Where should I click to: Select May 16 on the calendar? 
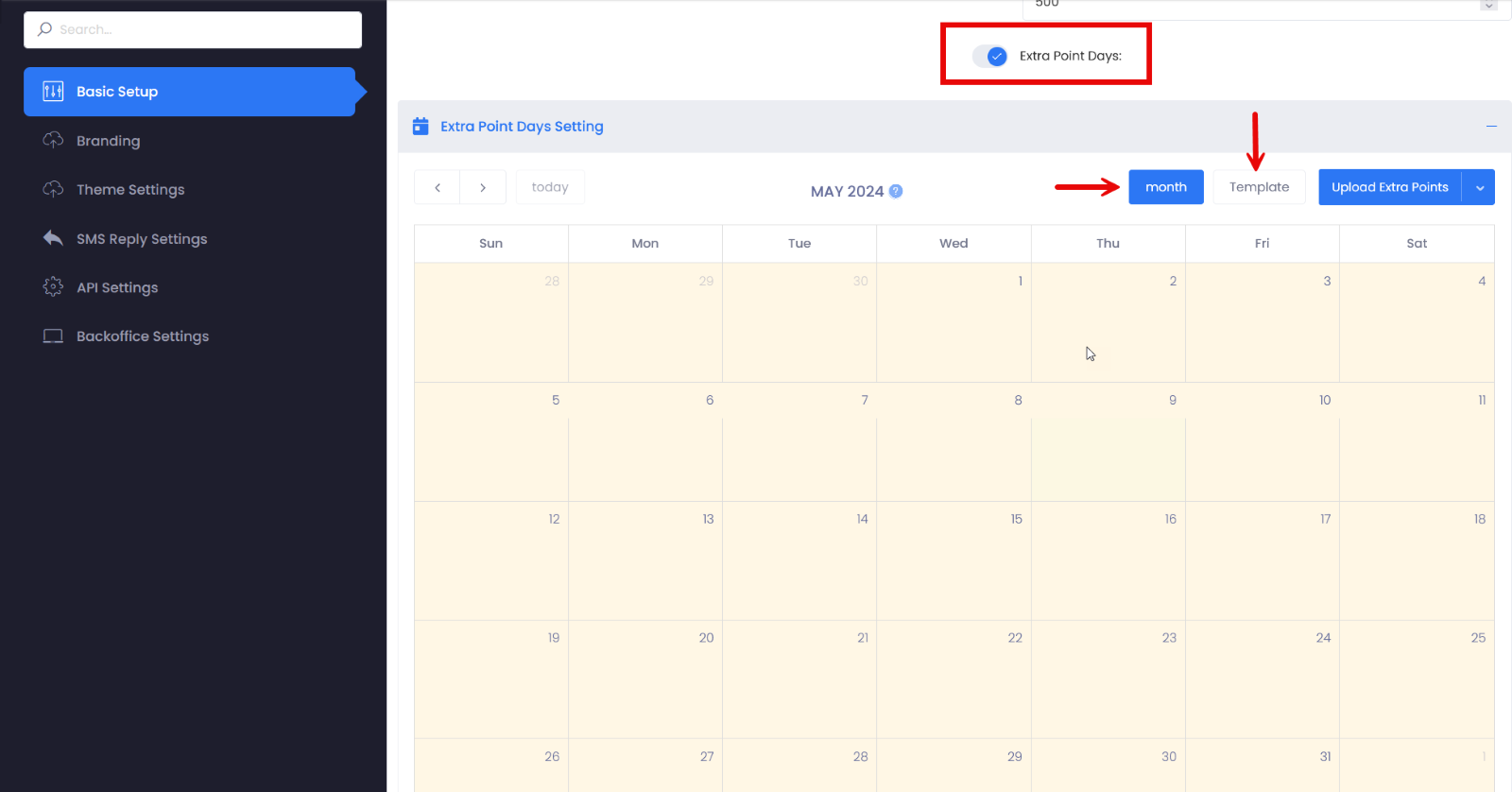coord(1108,560)
